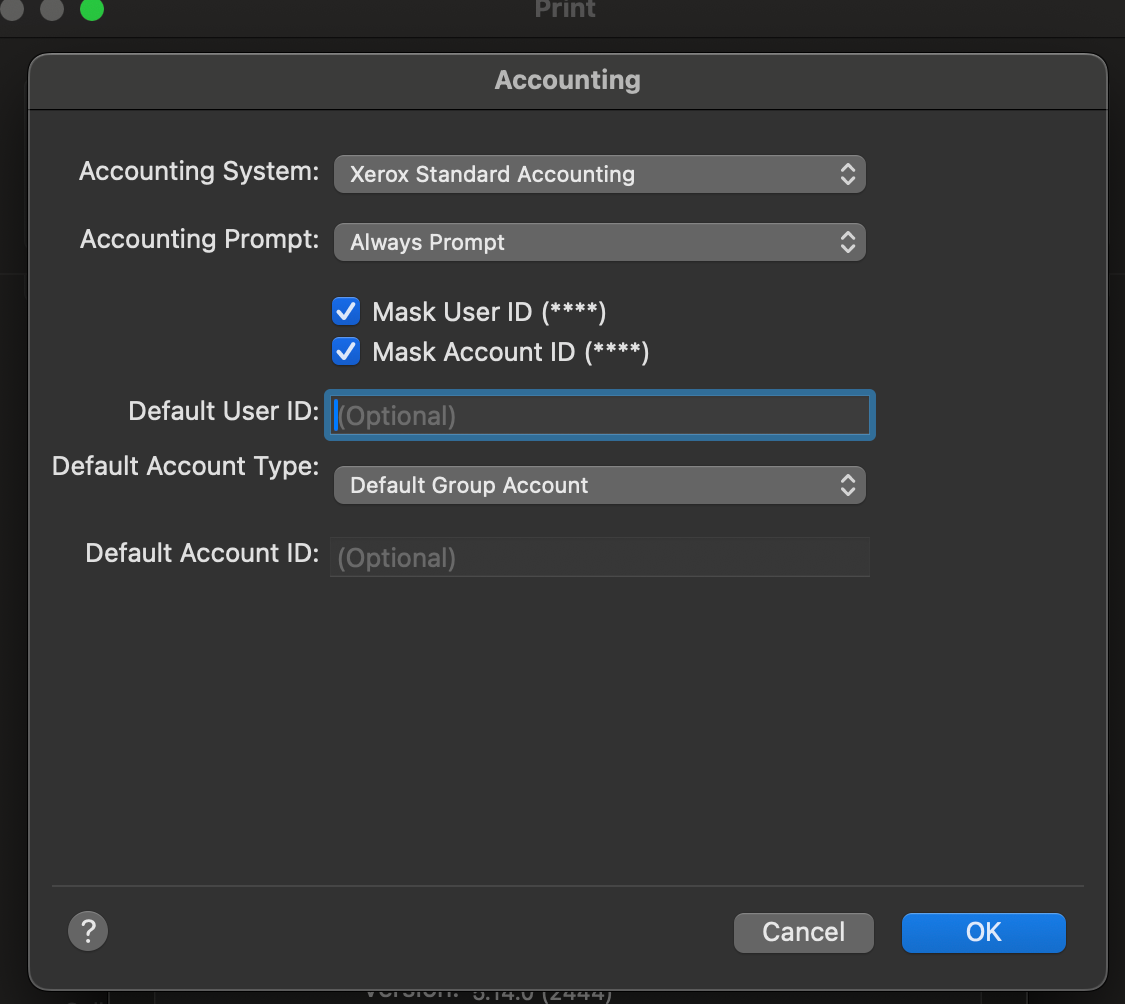Image resolution: width=1125 pixels, height=1004 pixels.
Task: Click the Default Account ID text field
Action: coord(600,557)
